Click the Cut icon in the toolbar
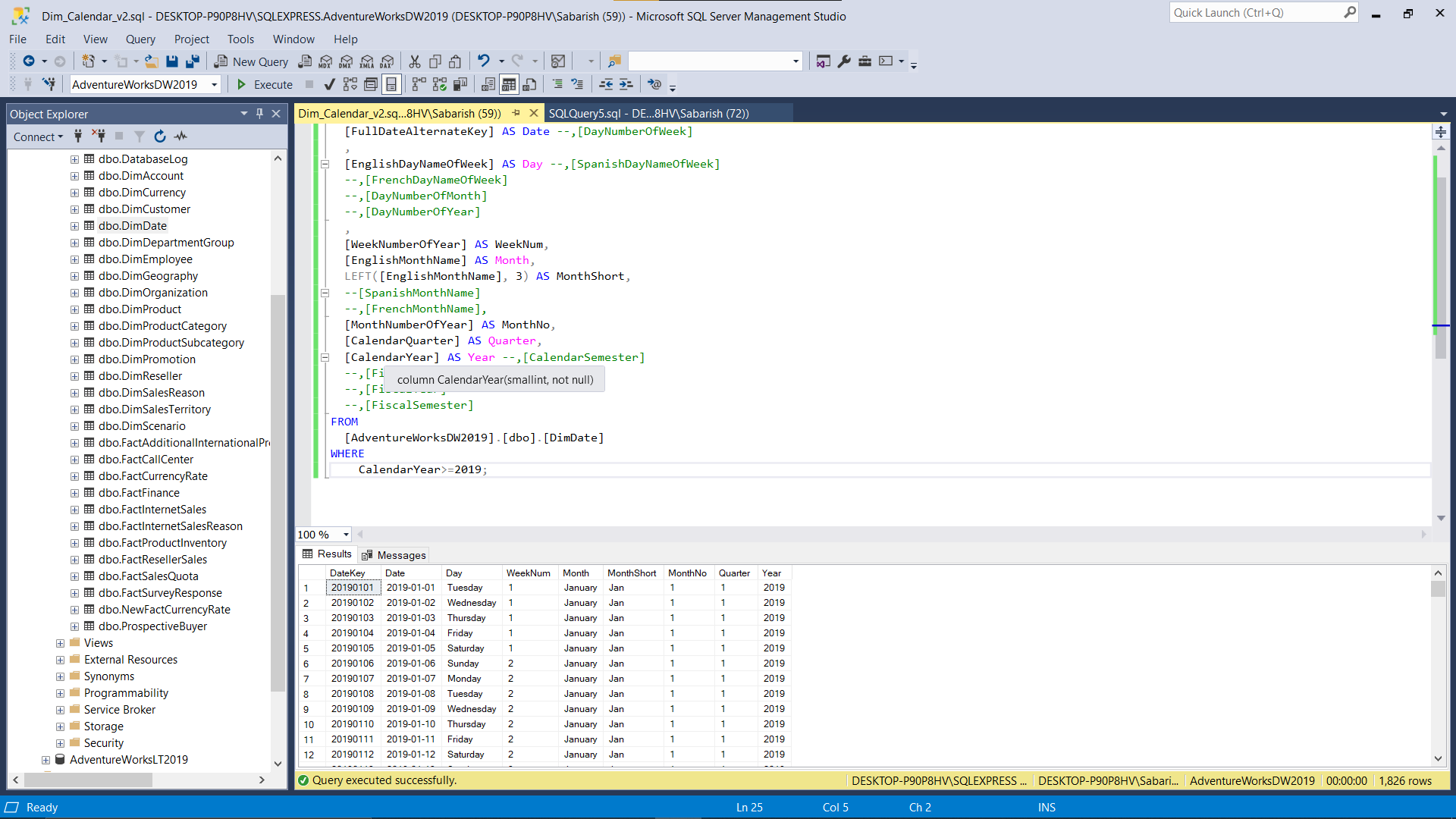The image size is (1456, 819). [414, 61]
